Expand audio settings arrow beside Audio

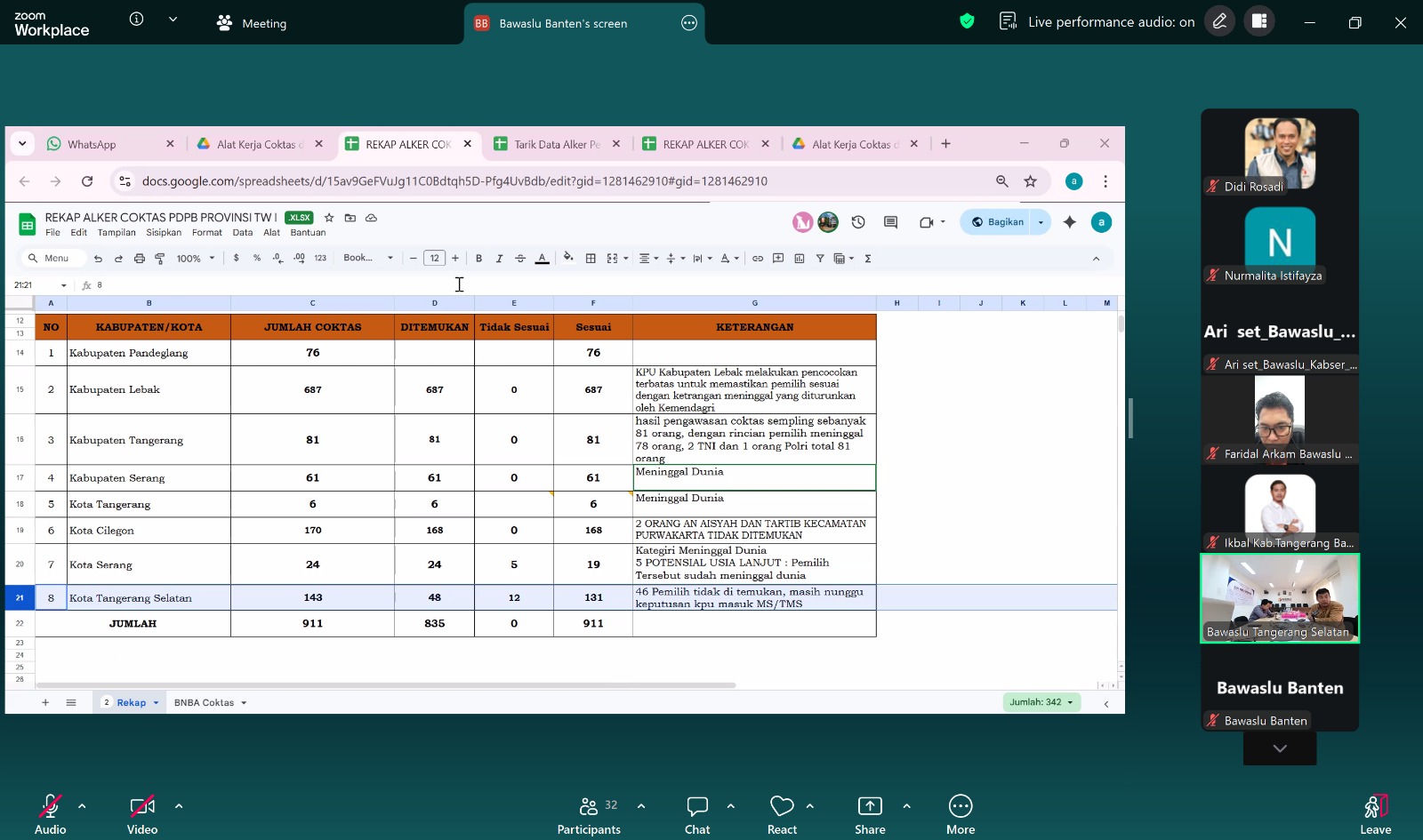click(x=82, y=806)
